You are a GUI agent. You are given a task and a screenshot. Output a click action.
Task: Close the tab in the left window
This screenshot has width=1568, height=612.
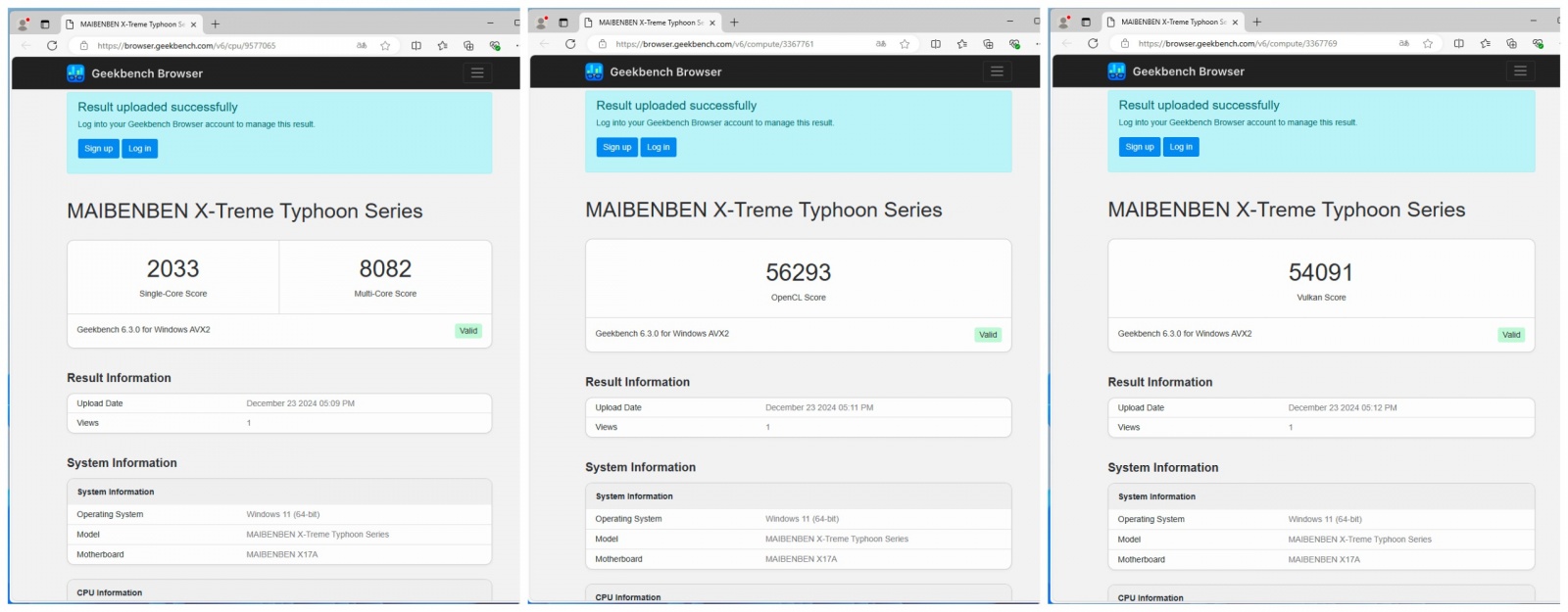194,24
